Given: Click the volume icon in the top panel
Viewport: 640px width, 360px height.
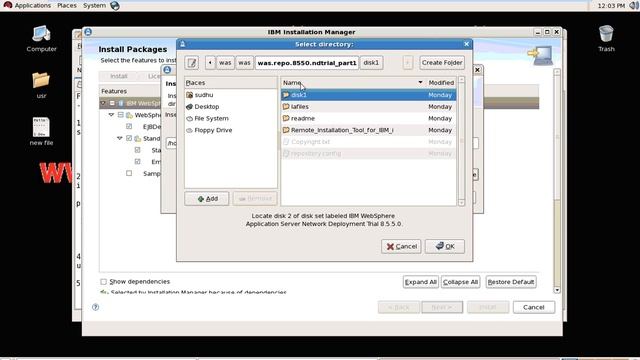Looking at the screenshot, I should 634,6.
